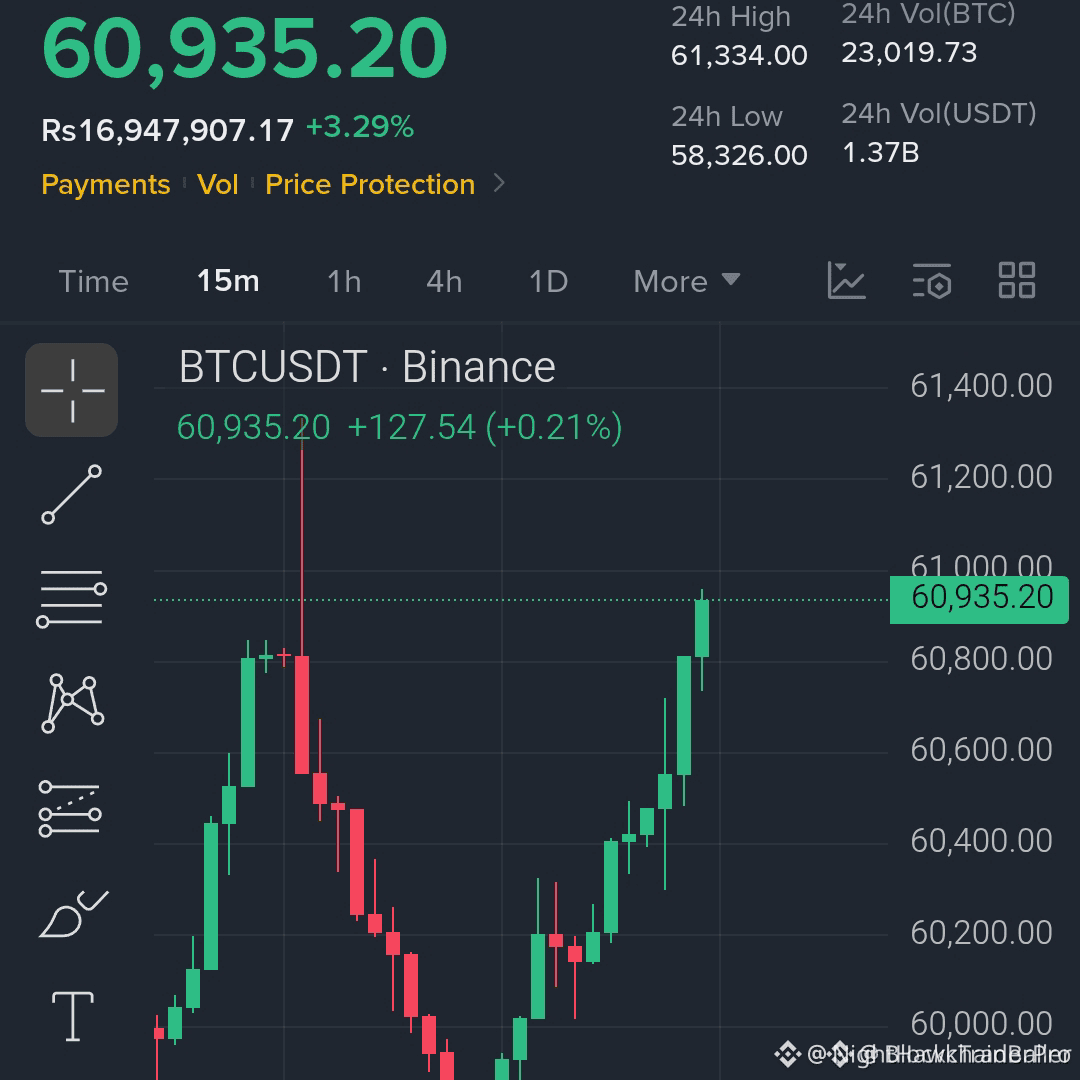Switch to the Time chart tab
1080x1080 pixels.
tap(94, 282)
